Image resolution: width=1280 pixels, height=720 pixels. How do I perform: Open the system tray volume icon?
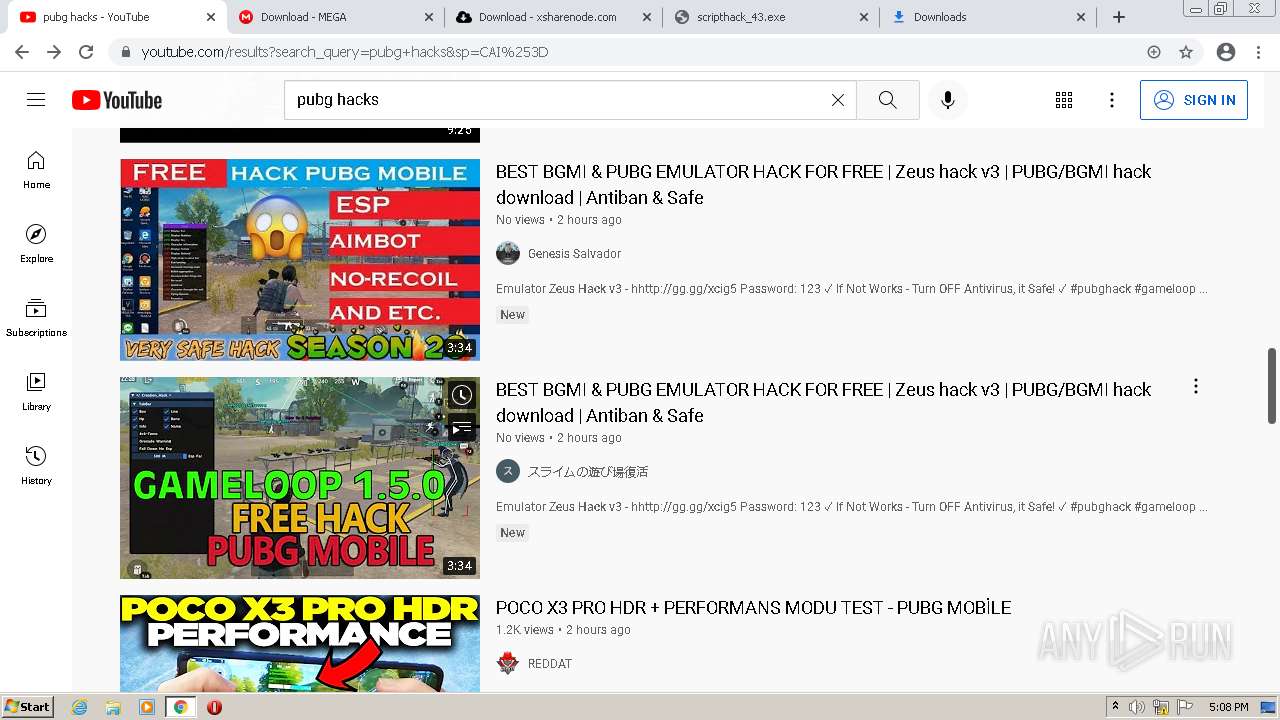coord(1137,707)
